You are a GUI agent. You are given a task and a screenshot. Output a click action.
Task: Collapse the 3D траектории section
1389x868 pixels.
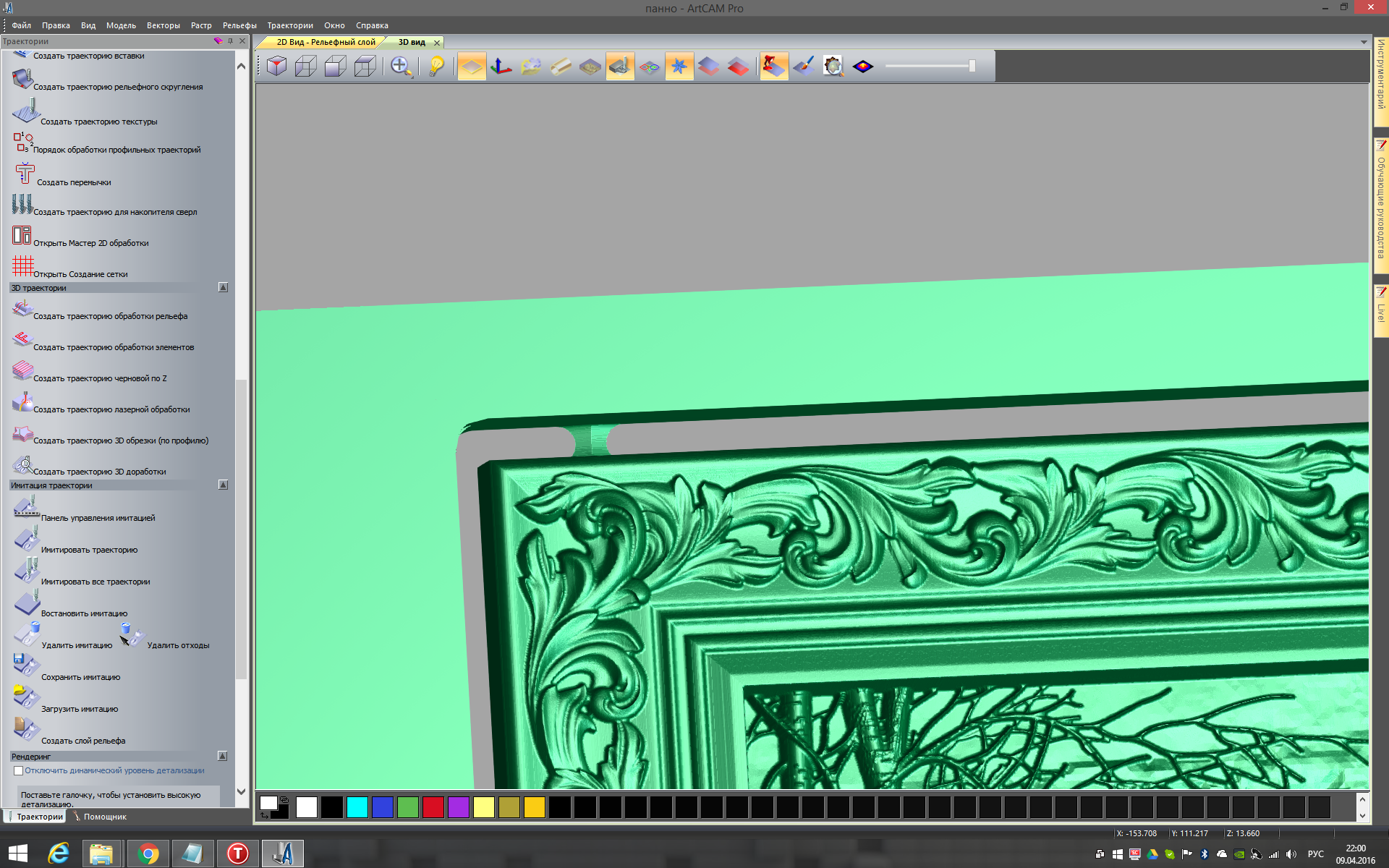tap(223, 288)
